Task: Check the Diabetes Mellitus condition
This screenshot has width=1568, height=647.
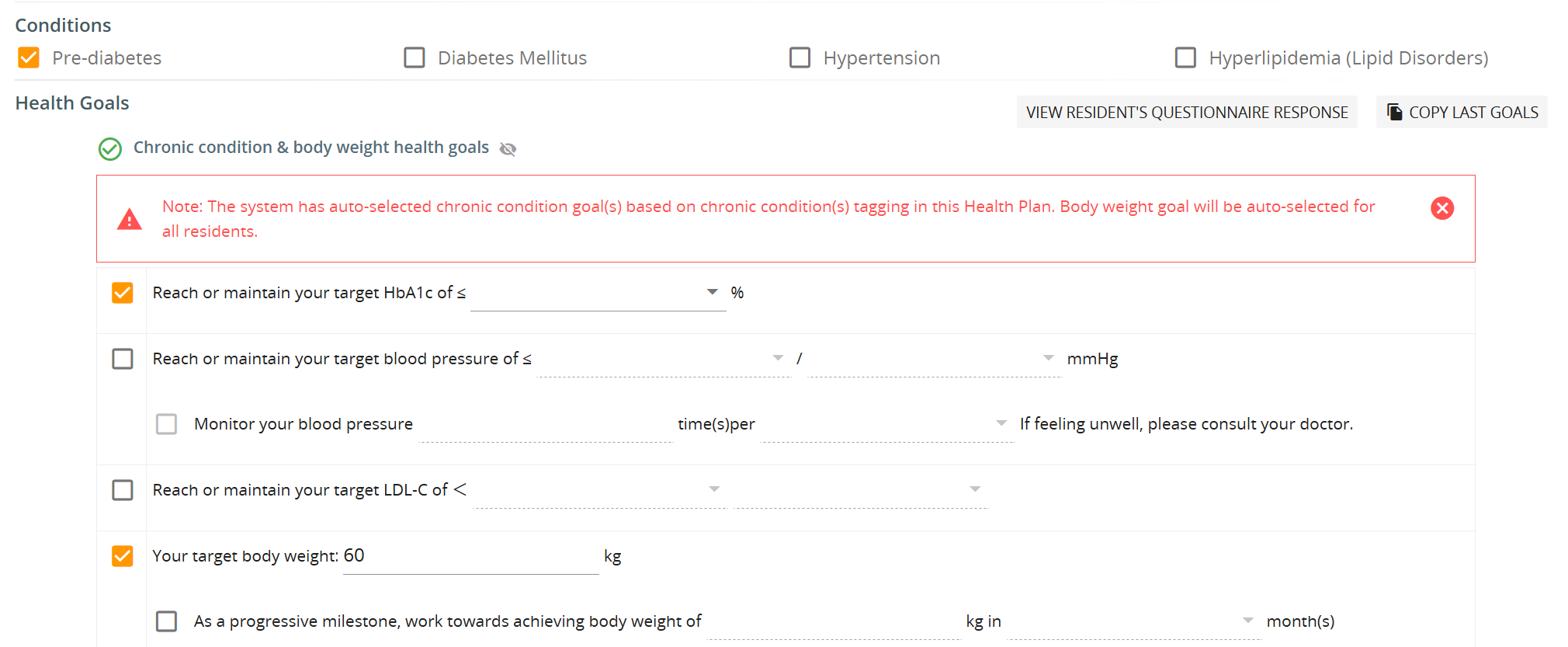Action: click(x=415, y=57)
